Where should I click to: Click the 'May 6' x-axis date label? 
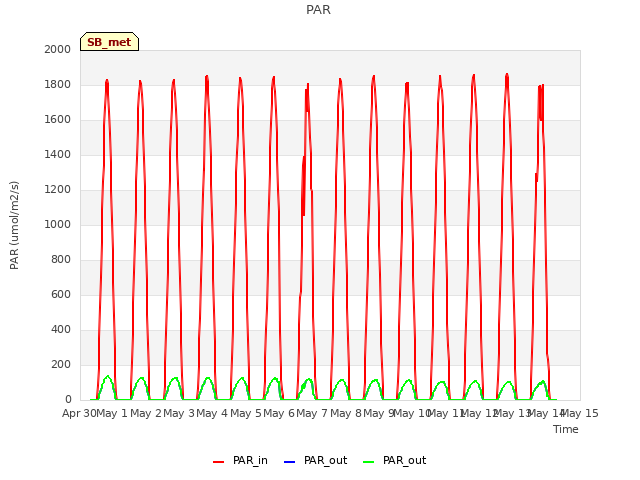pos(279,413)
